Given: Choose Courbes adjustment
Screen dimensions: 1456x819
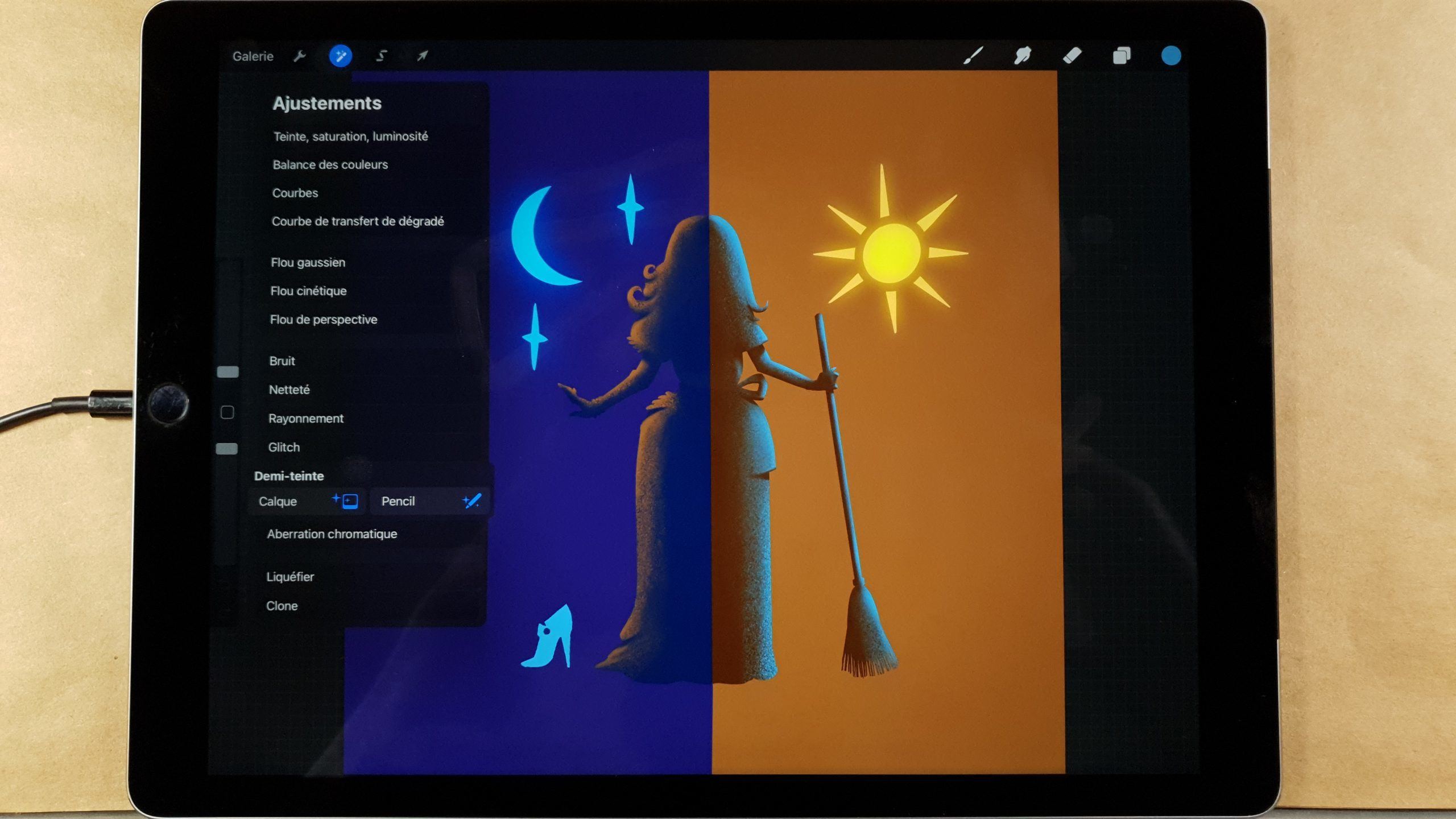Looking at the screenshot, I should 295,193.
